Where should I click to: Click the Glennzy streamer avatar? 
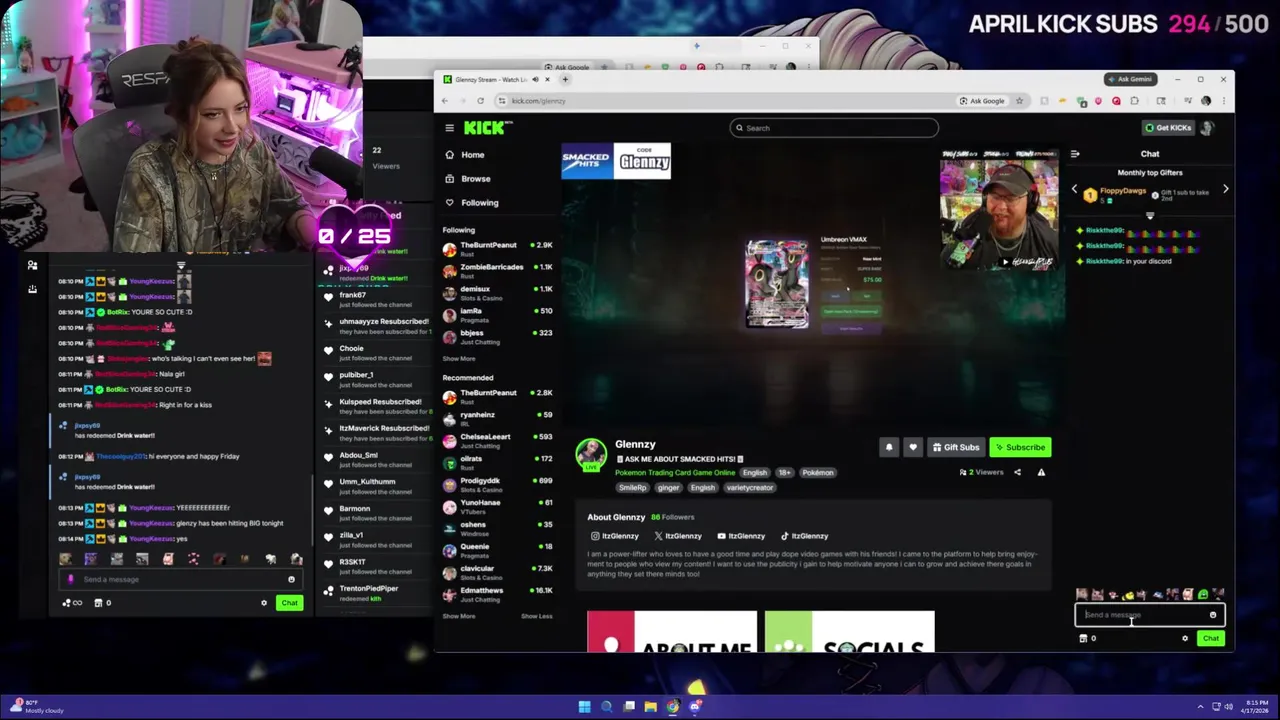click(x=591, y=453)
